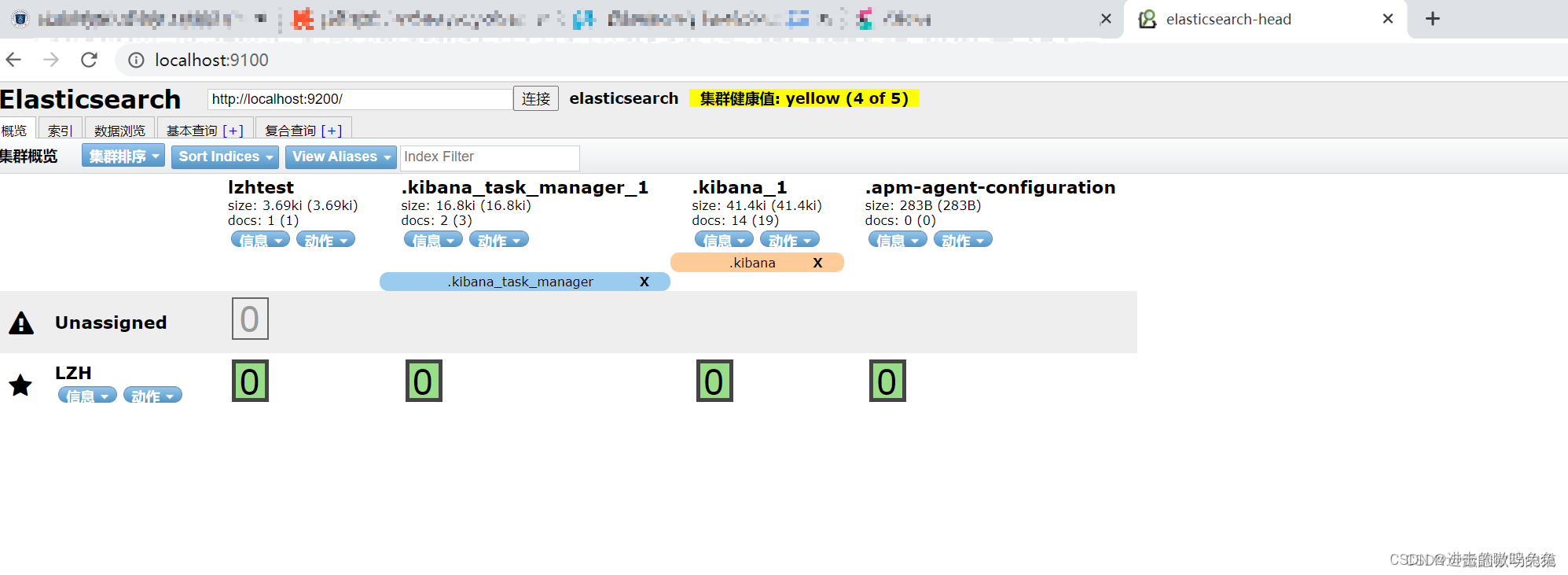Open 动作 dropdown for node LZH
This screenshot has width=1568, height=575.
152,395
